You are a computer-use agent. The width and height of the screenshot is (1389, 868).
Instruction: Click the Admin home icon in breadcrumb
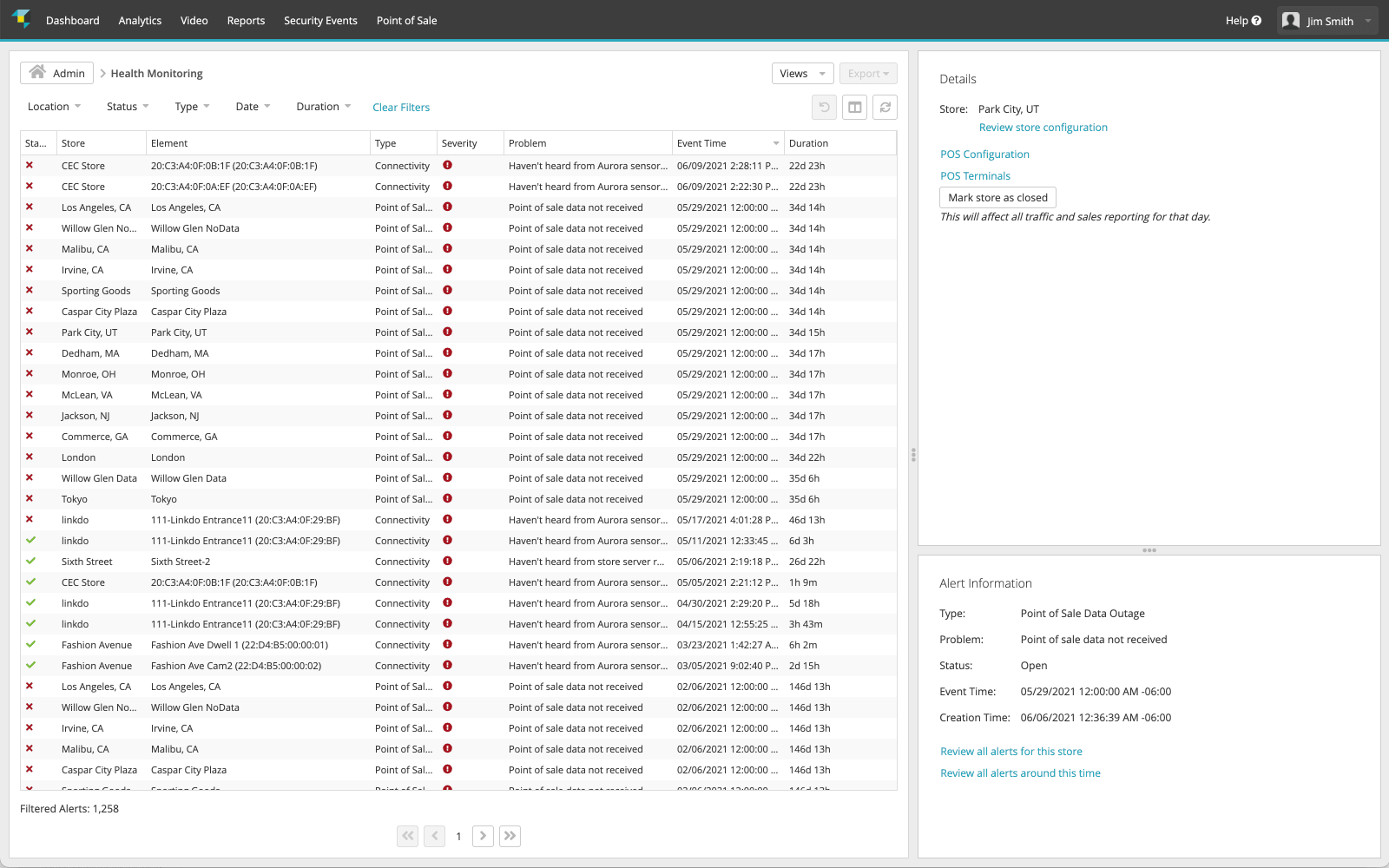(x=37, y=73)
